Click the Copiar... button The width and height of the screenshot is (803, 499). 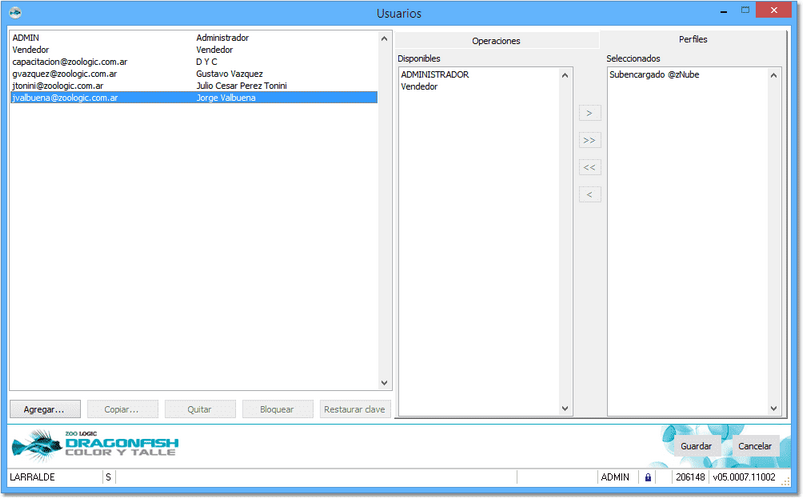122,409
